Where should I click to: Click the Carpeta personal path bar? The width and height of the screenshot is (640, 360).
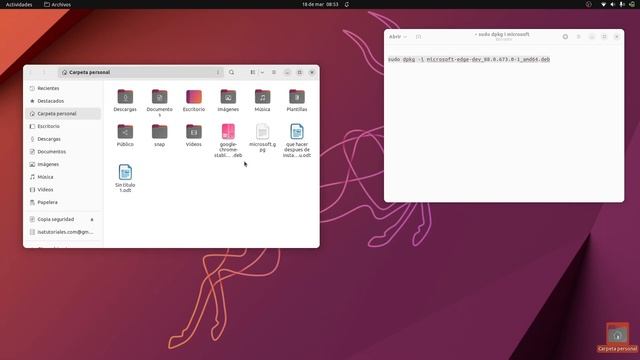click(141, 72)
